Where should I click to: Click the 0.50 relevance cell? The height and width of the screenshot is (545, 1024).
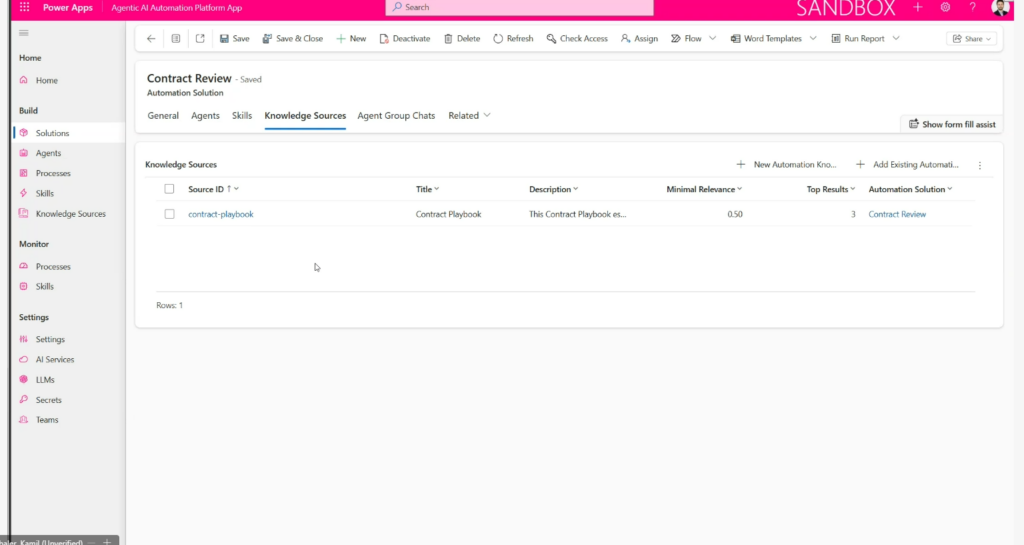[735, 214]
